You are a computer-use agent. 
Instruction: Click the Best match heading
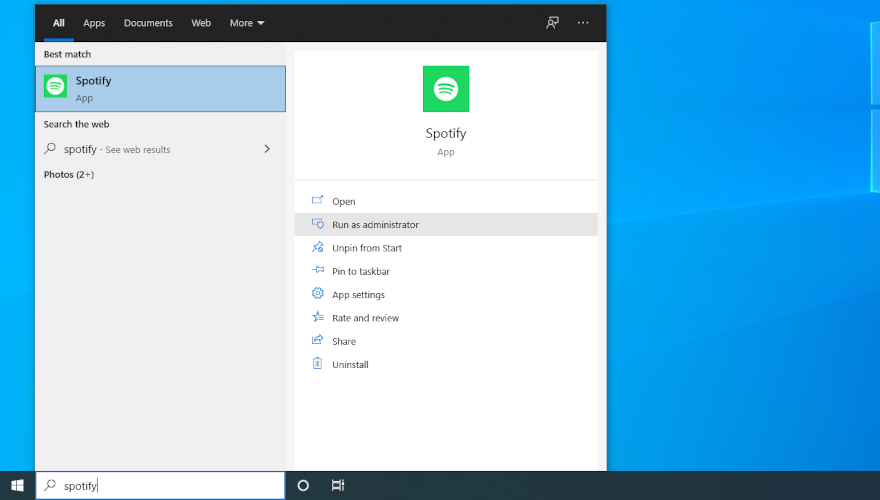point(67,54)
